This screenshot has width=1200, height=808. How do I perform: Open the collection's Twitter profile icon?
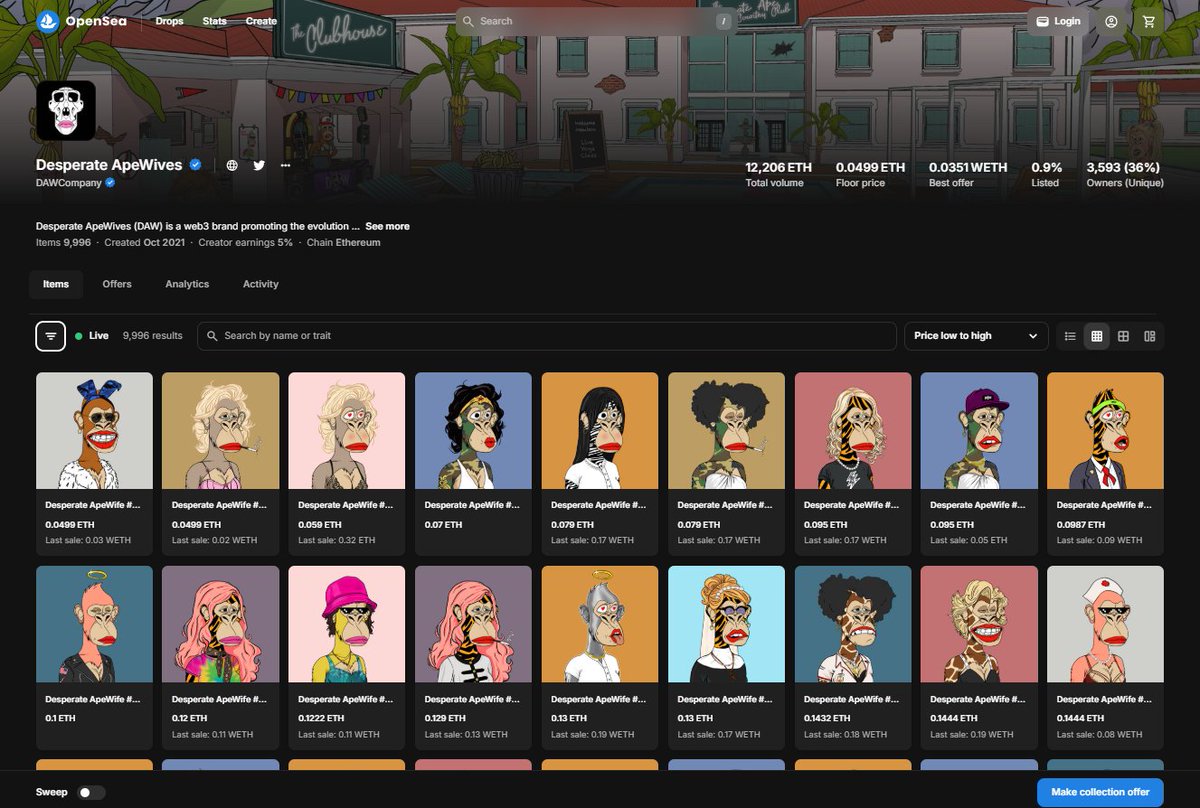click(259, 165)
